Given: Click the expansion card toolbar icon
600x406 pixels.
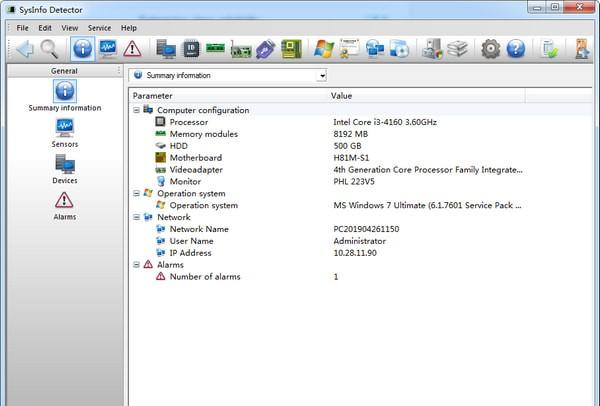Looking at the screenshot, I should tap(241, 50).
